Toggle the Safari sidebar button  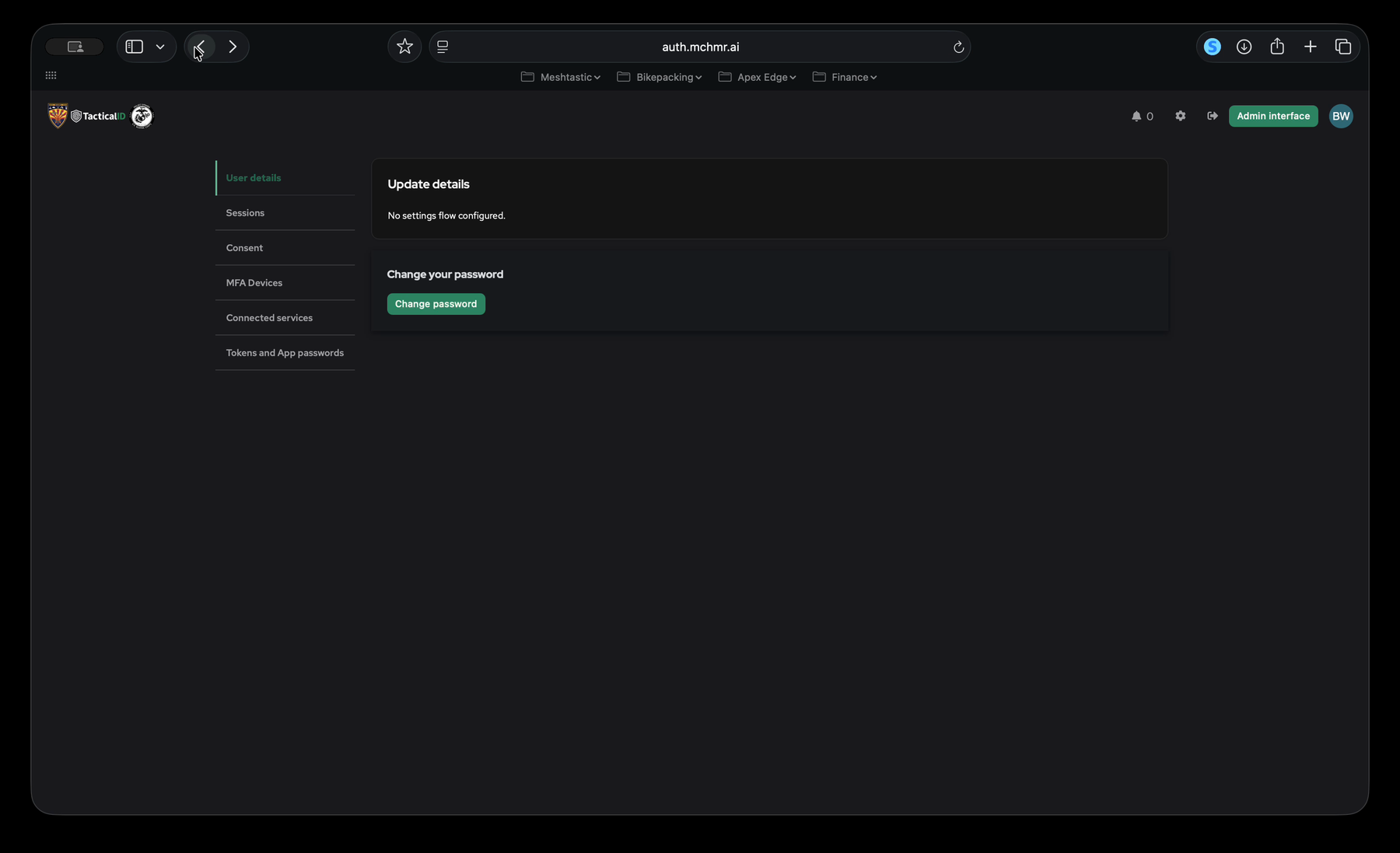coord(135,47)
